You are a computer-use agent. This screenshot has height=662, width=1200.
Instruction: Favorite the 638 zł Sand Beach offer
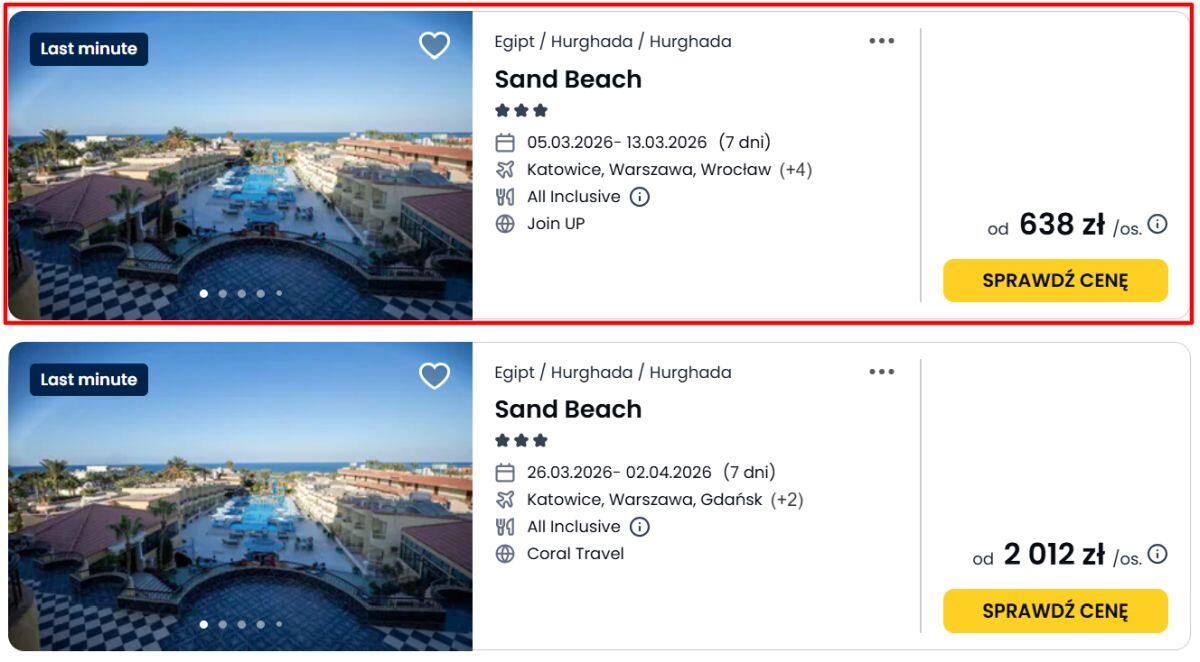pyautogui.click(x=434, y=45)
